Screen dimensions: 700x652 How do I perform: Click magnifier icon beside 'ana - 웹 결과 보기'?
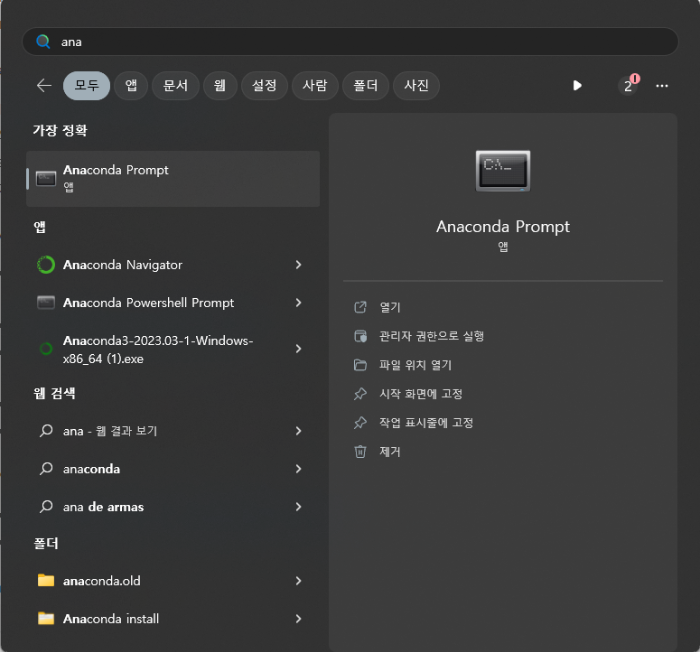pyautogui.click(x=46, y=430)
